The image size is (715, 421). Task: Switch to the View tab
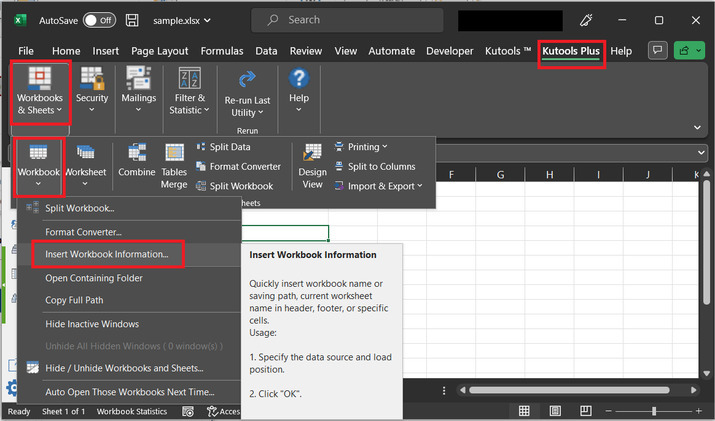click(346, 51)
